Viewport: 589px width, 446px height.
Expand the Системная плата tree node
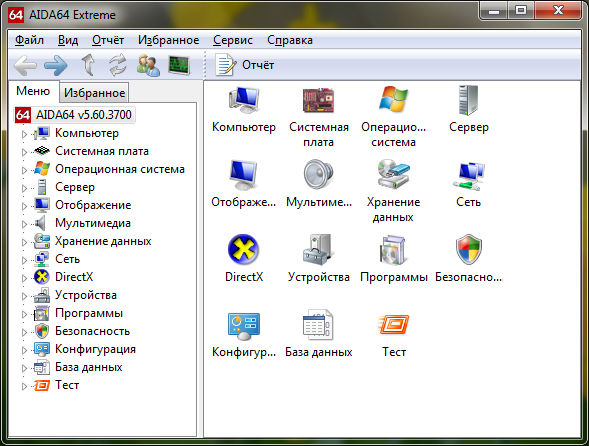pos(24,152)
